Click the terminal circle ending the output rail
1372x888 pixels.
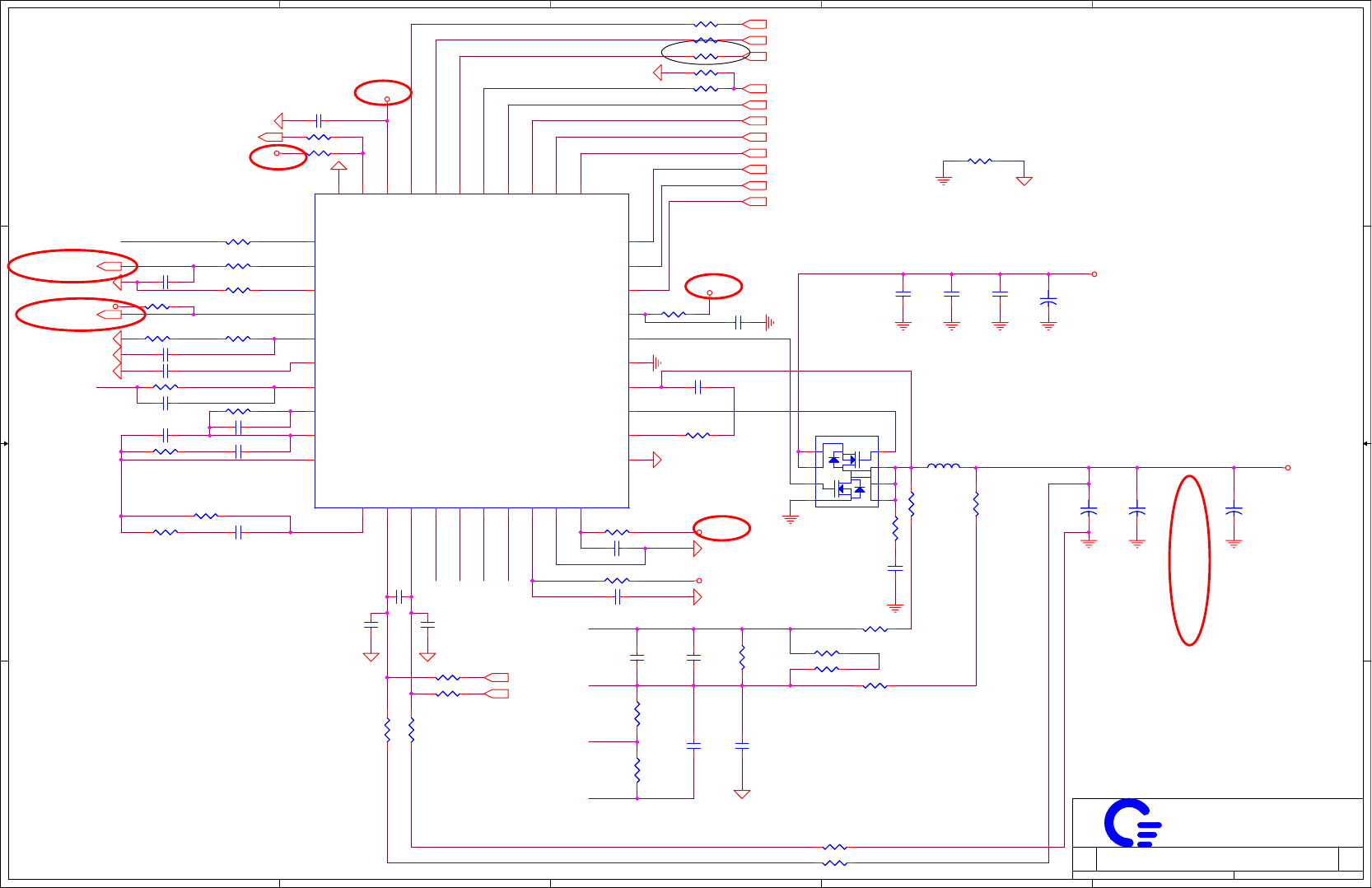1288,468
